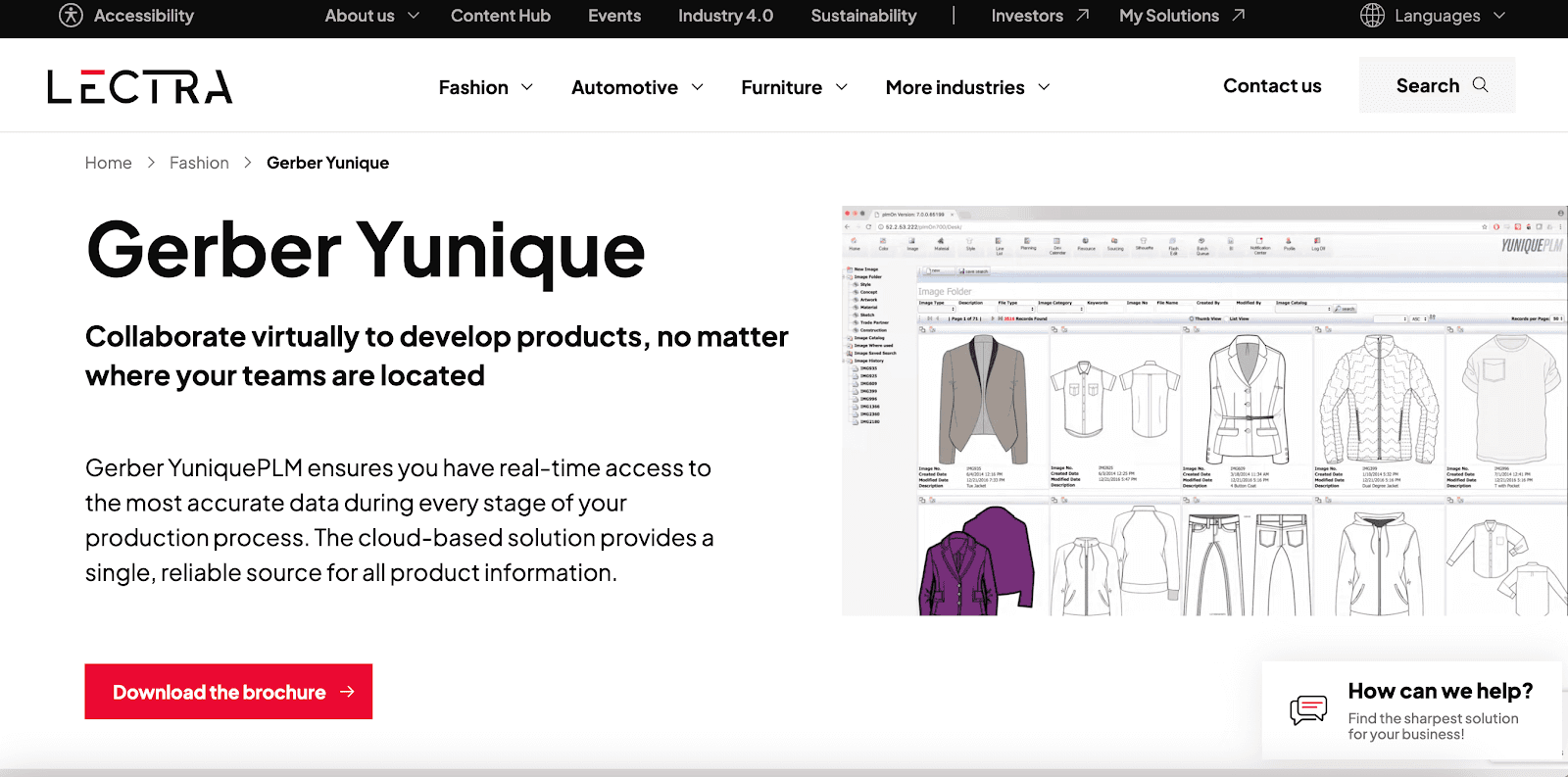Open the Investors external link
This screenshot has width=1568, height=777.
1040,16
